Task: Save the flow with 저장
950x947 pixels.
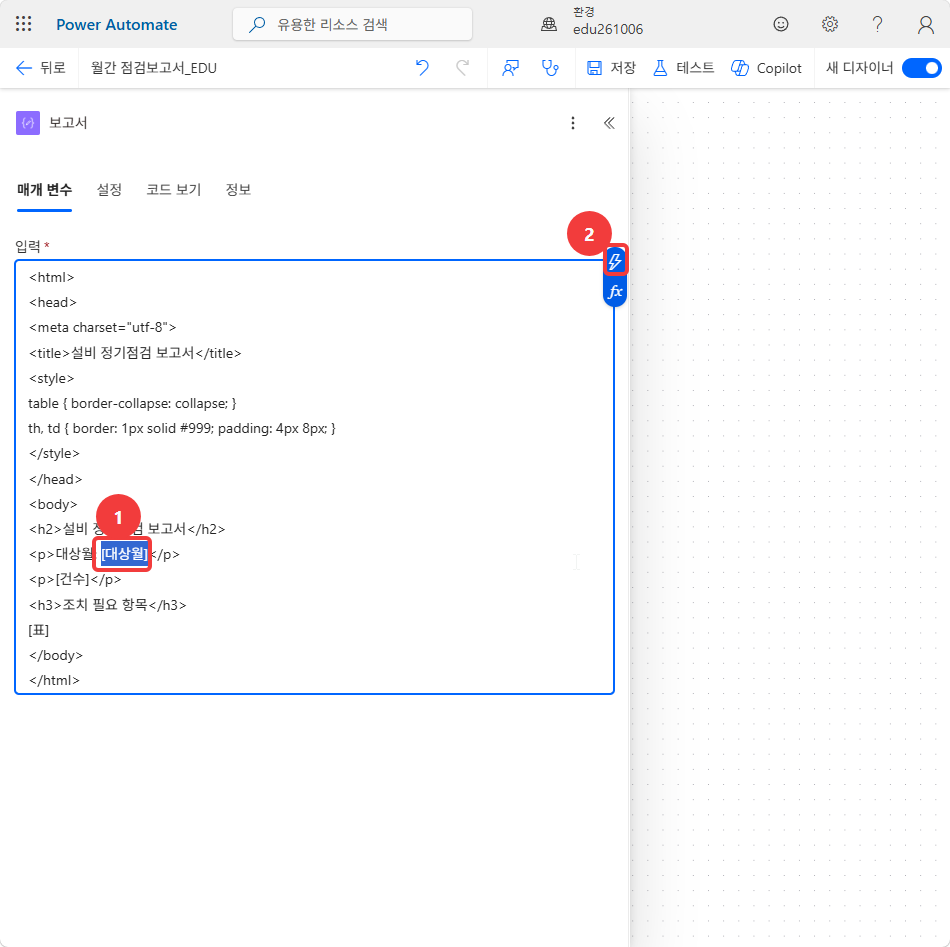Action: click(x=611, y=68)
